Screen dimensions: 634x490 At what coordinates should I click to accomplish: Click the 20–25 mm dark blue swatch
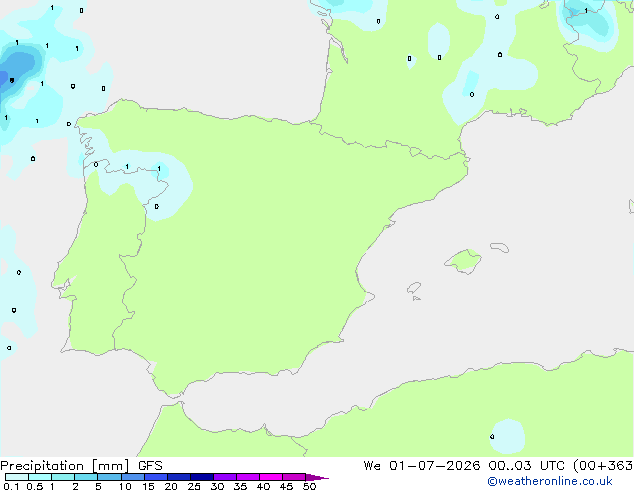(179, 477)
